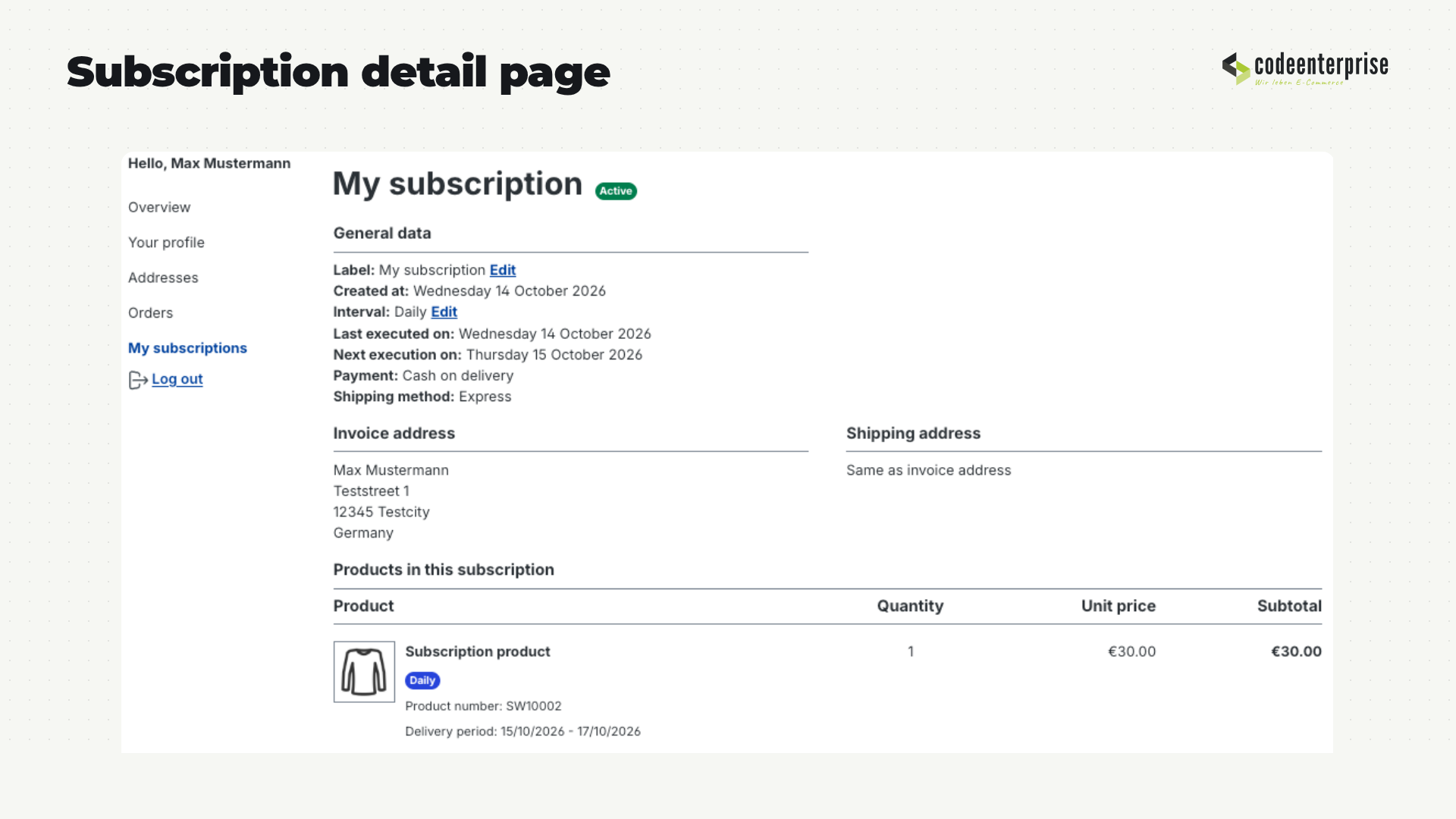The height and width of the screenshot is (819, 1456).
Task: Open Overview in account sidebar
Action: (159, 207)
